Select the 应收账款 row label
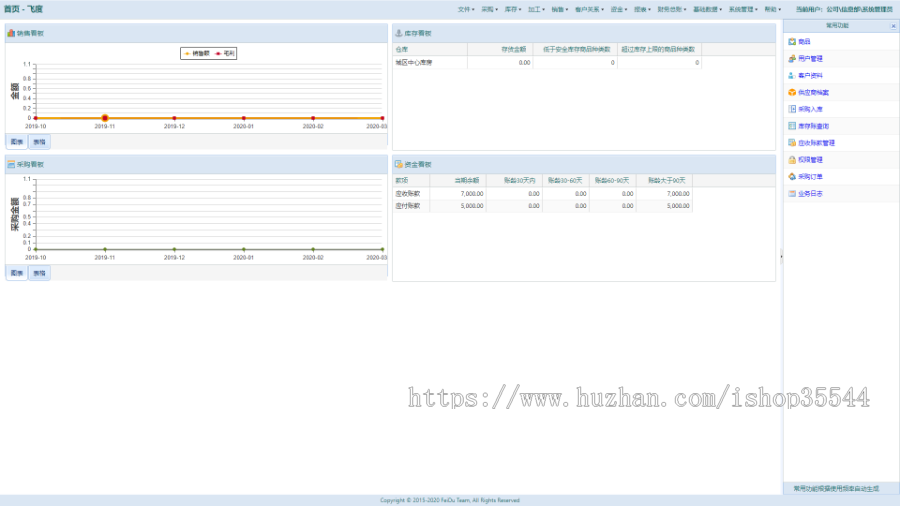The image size is (900, 506). (x=408, y=194)
